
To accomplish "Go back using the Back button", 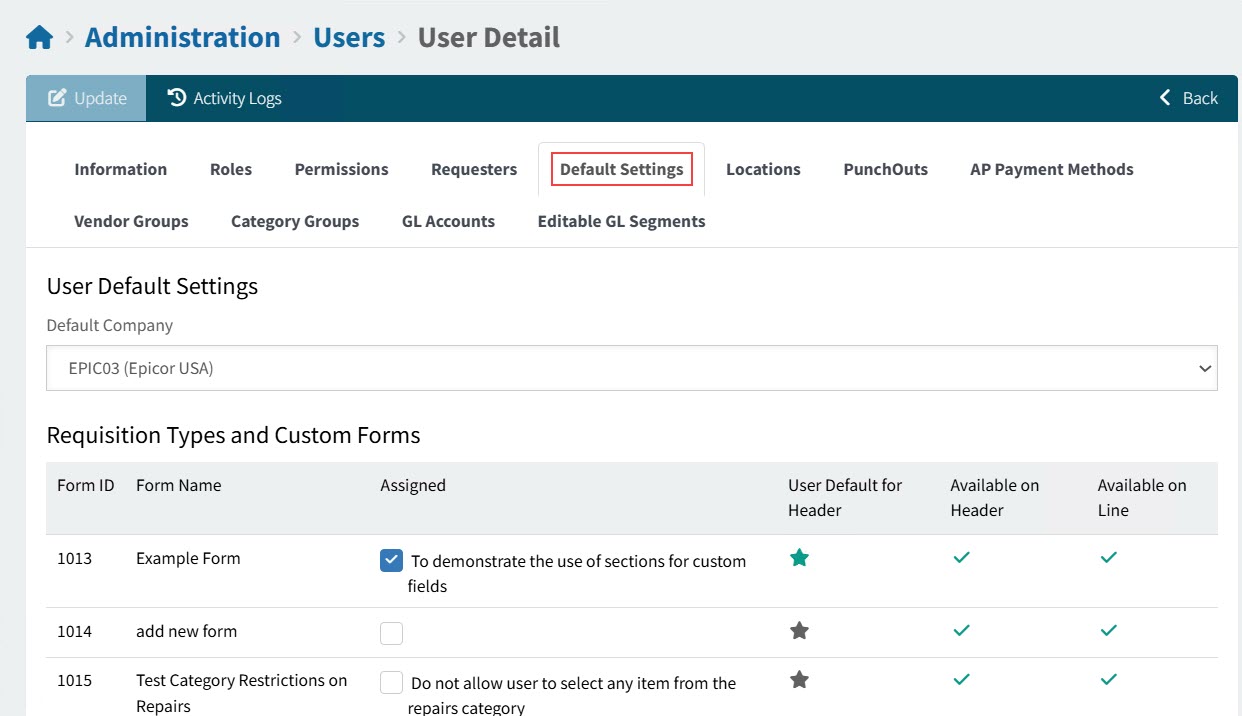I will [x=1188, y=98].
